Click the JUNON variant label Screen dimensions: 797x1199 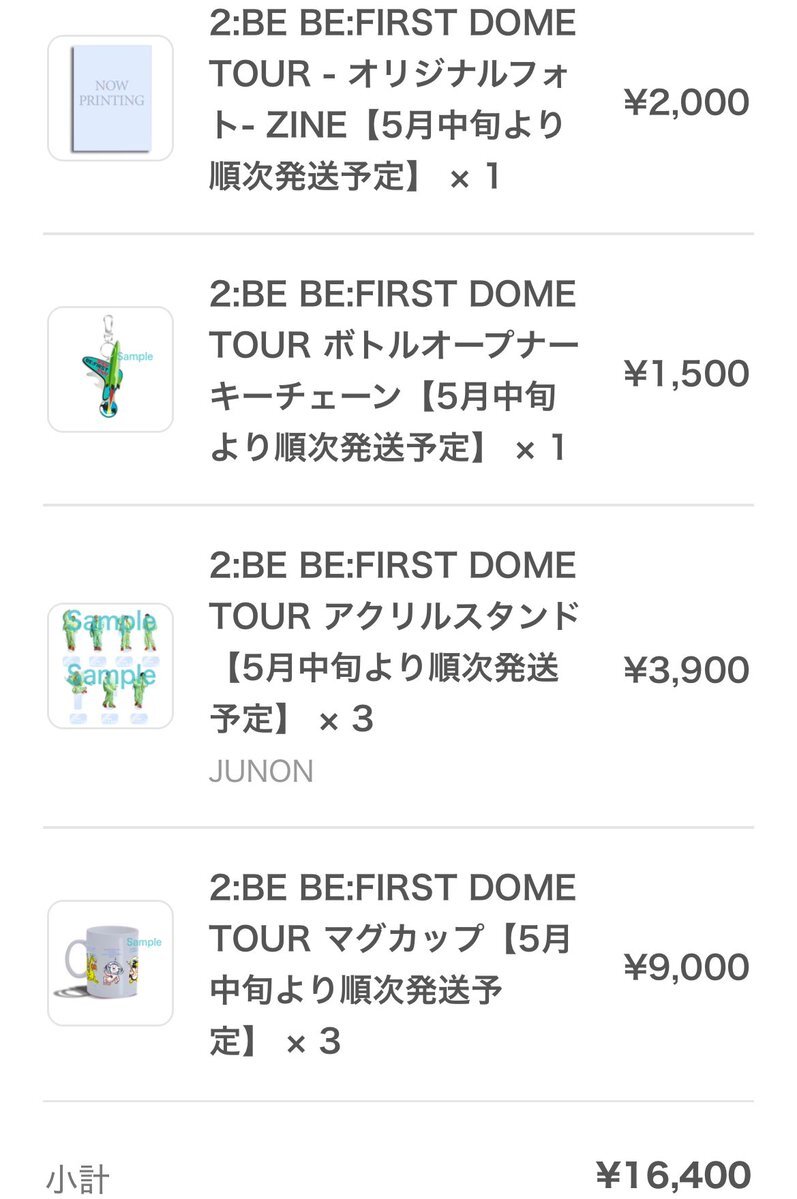261,771
